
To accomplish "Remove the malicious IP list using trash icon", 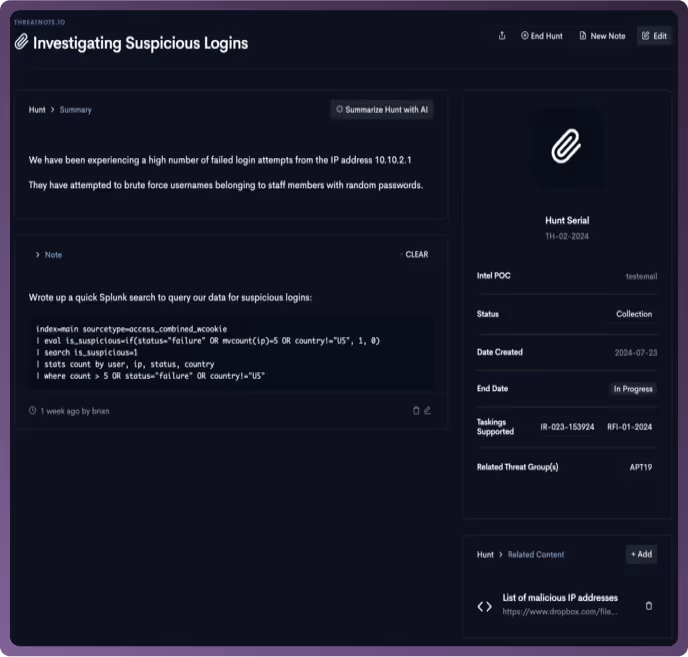I will coord(649,606).
